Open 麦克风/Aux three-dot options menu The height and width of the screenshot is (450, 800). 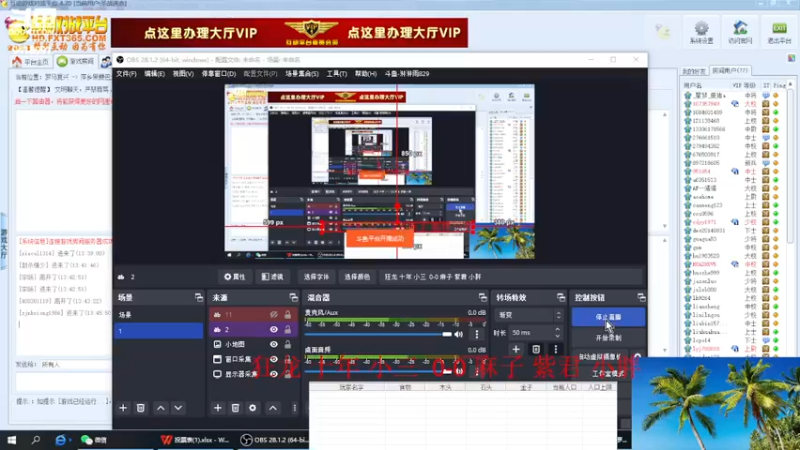477,334
